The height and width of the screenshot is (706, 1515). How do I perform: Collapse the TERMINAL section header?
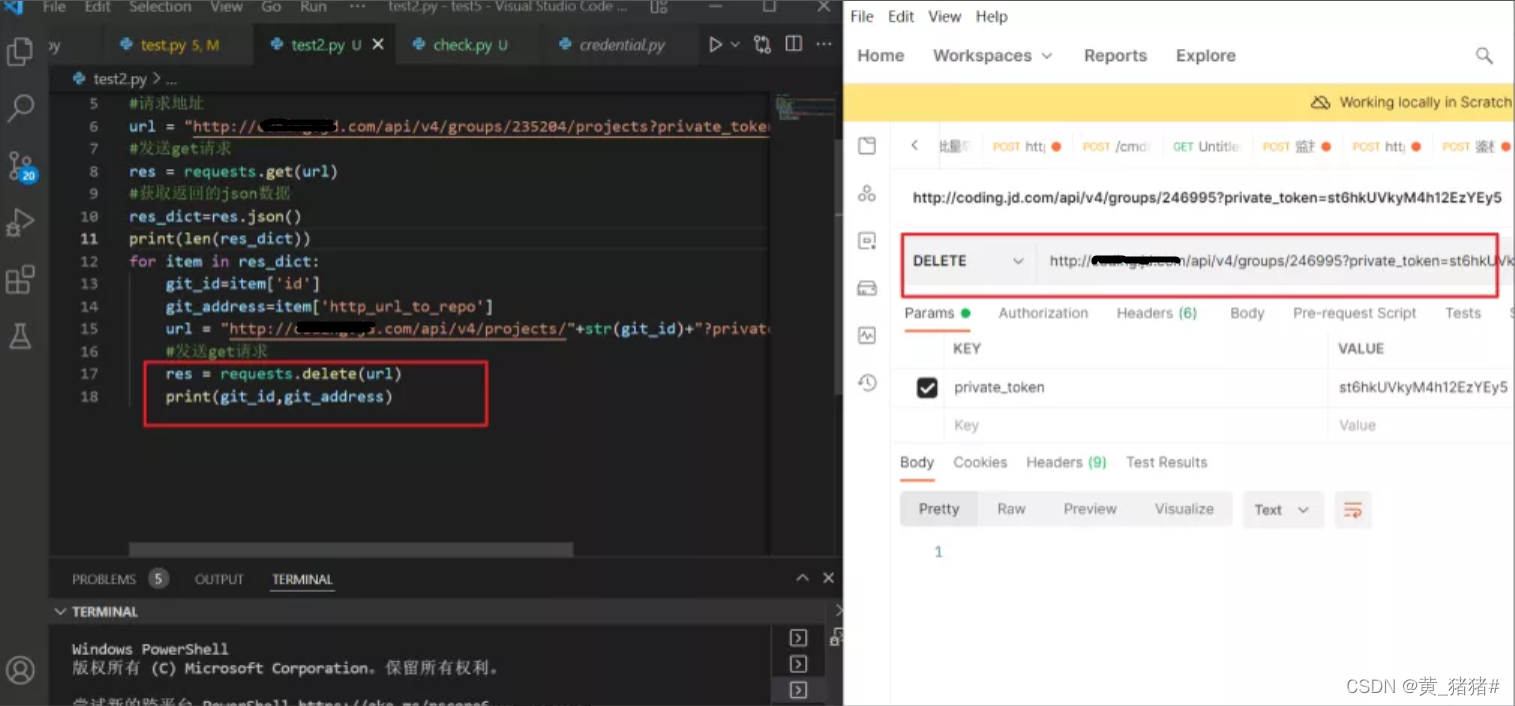click(97, 611)
